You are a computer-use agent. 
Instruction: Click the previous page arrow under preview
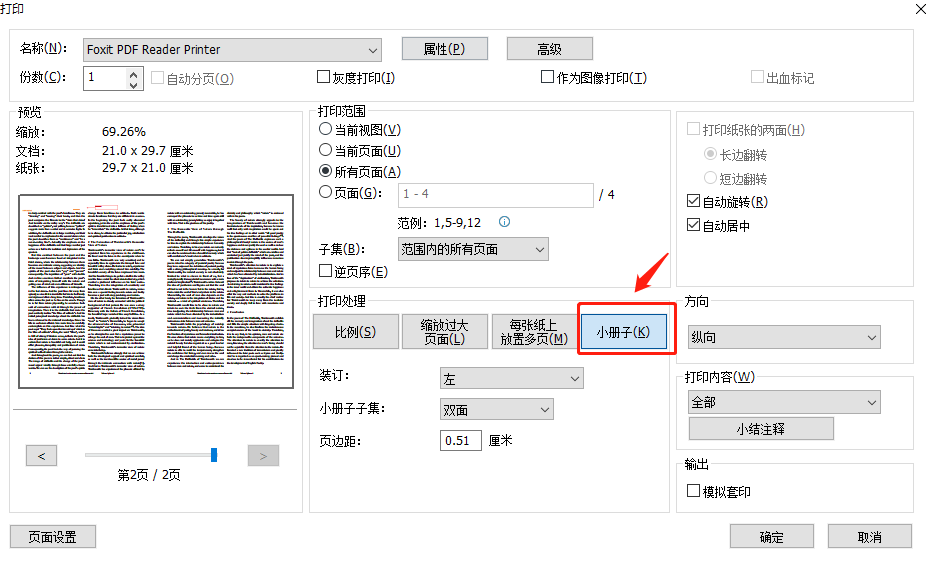tap(41, 456)
